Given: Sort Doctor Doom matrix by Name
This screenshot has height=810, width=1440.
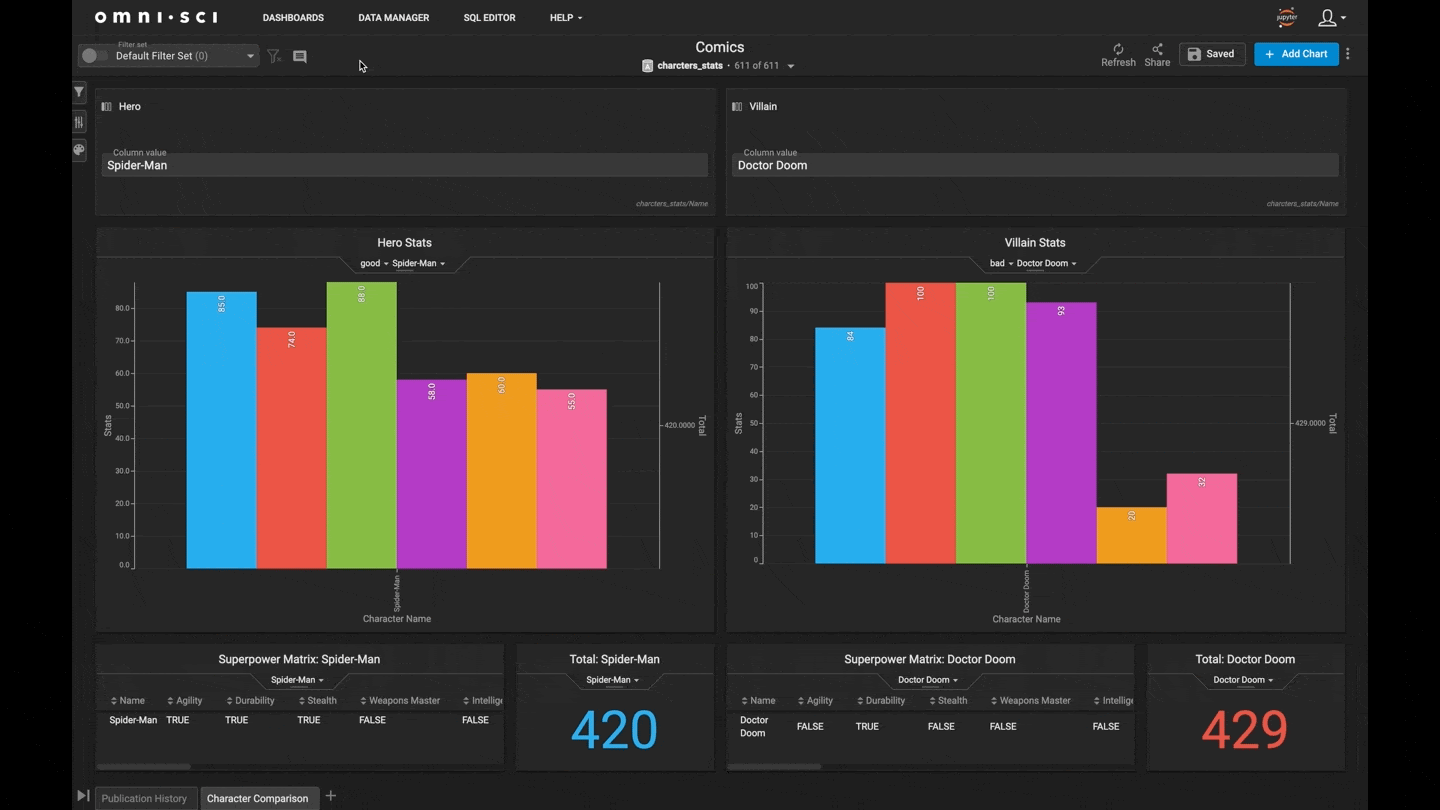Looking at the screenshot, I should click(x=758, y=701).
